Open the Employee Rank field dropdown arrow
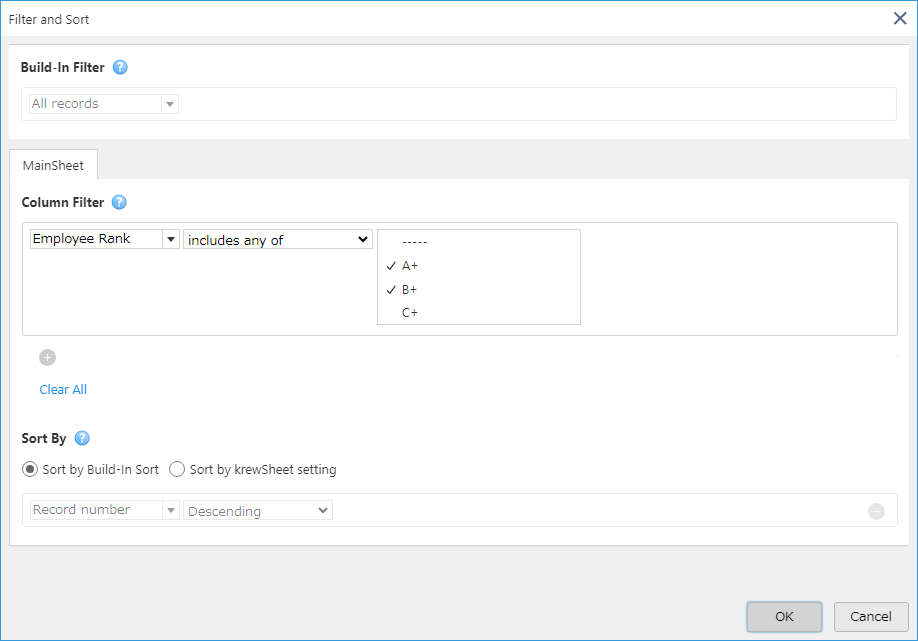This screenshot has height=641, width=918. [171, 239]
